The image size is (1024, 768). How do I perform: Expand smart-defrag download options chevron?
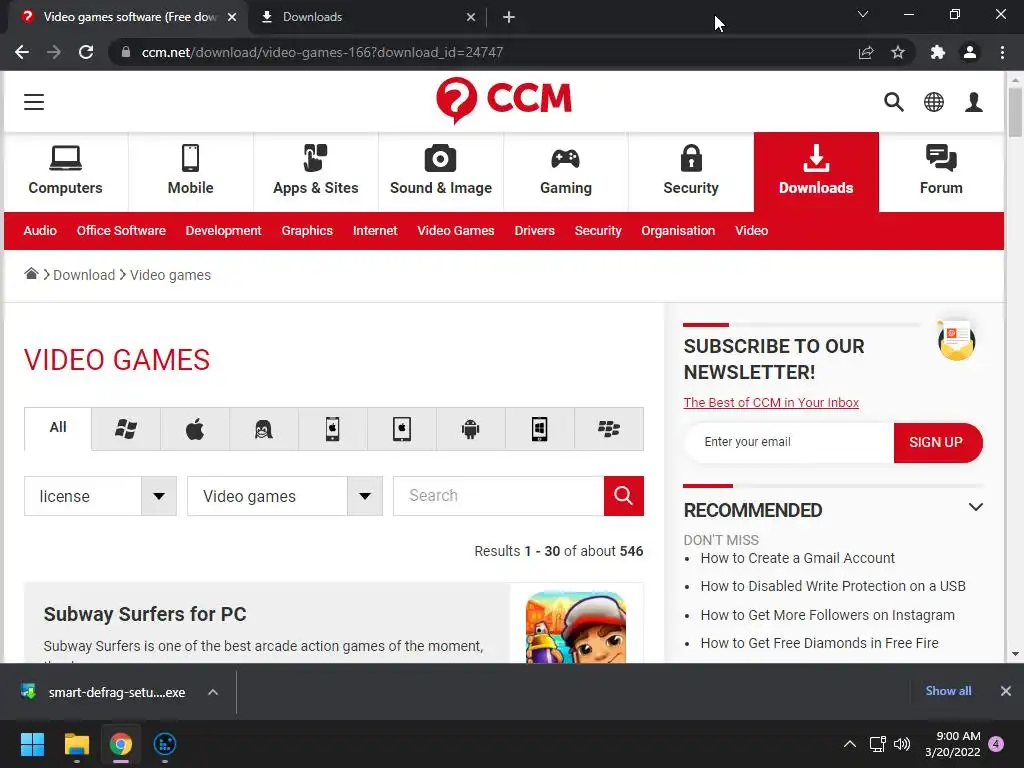[x=213, y=692]
